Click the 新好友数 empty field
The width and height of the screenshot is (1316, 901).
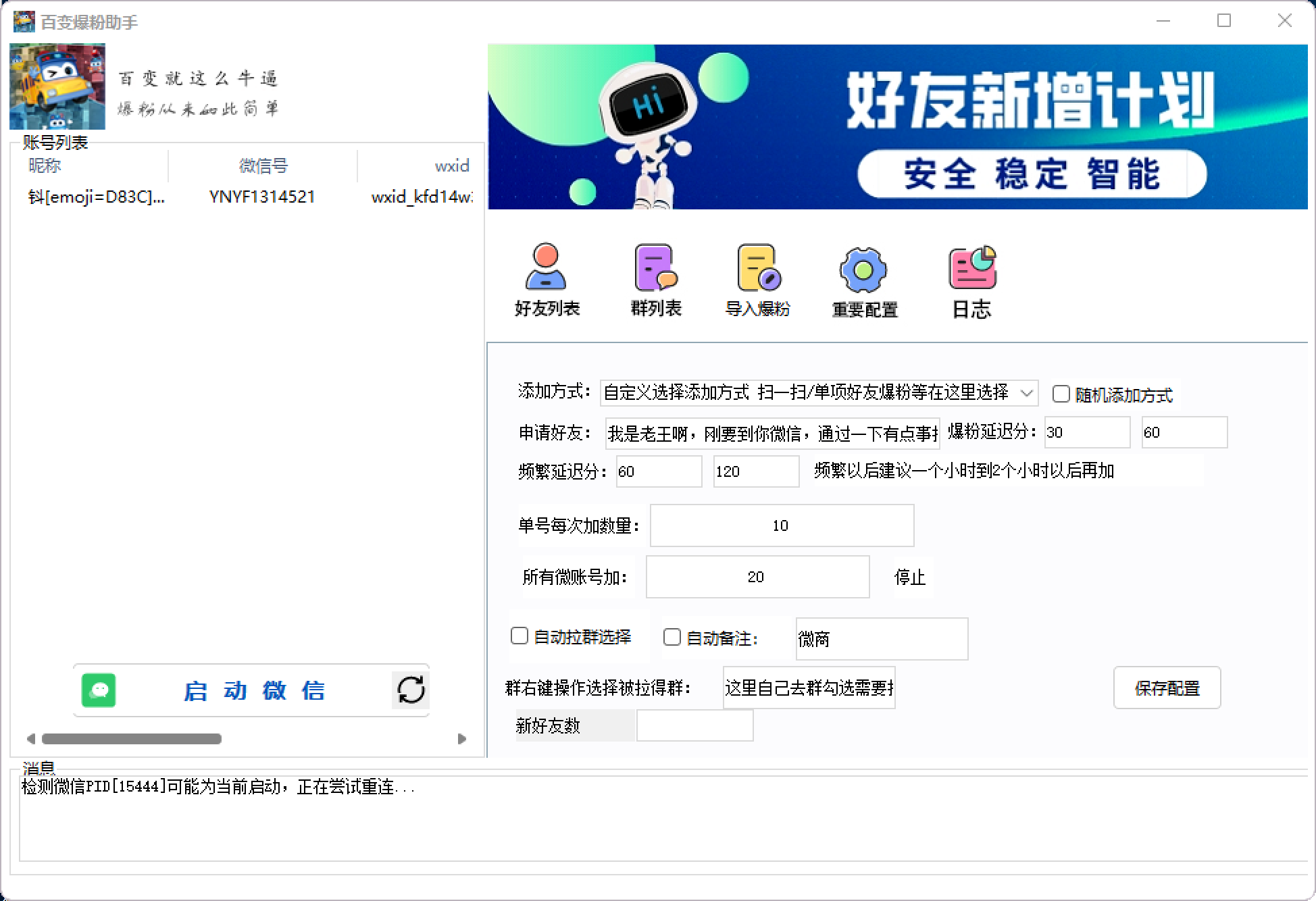(694, 726)
